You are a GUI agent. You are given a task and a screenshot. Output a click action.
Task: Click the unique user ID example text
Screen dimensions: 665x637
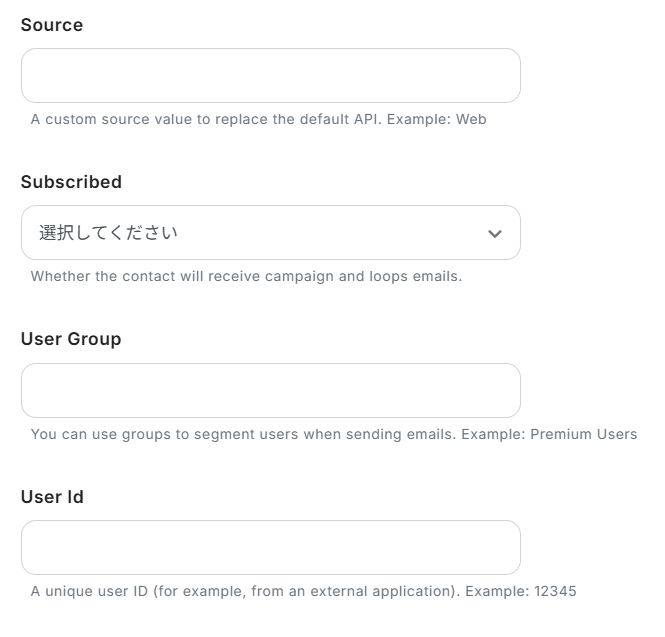[303, 591]
